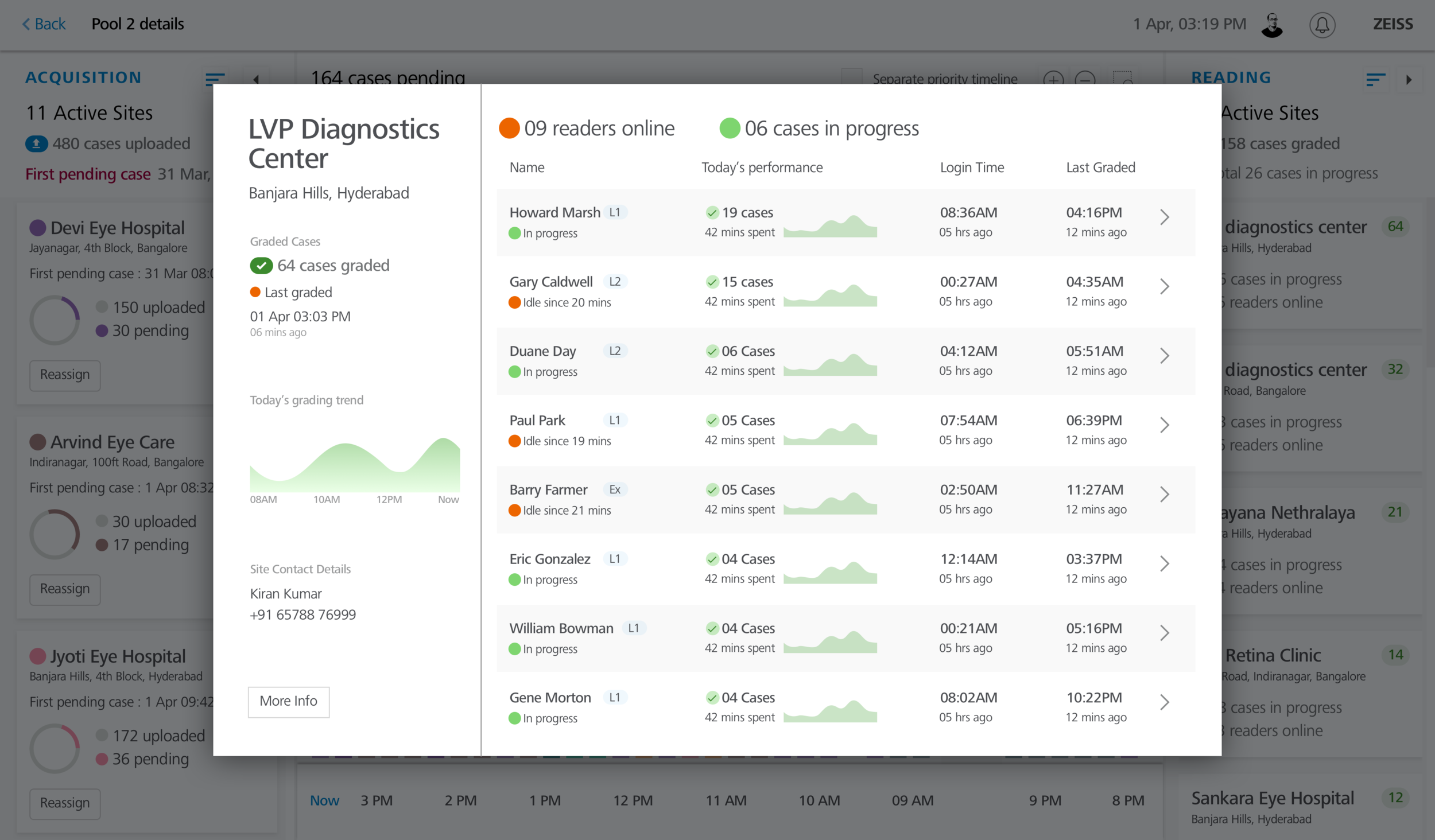Sort by Today's performance column header

tap(762, 168)
